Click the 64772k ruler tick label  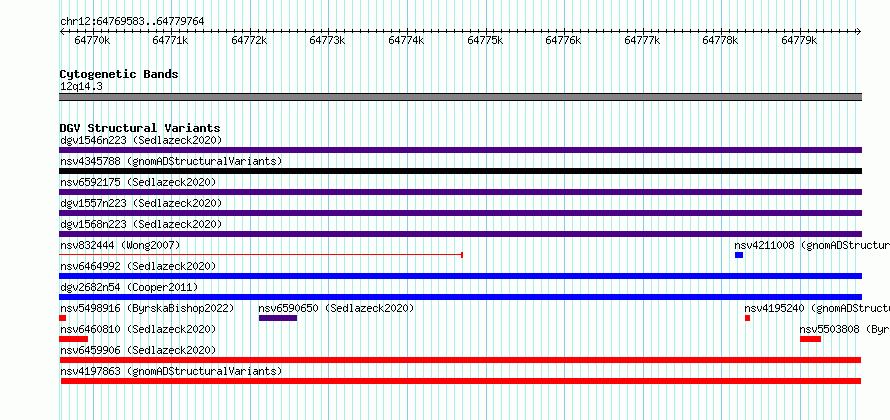click(x=249, y=40)
